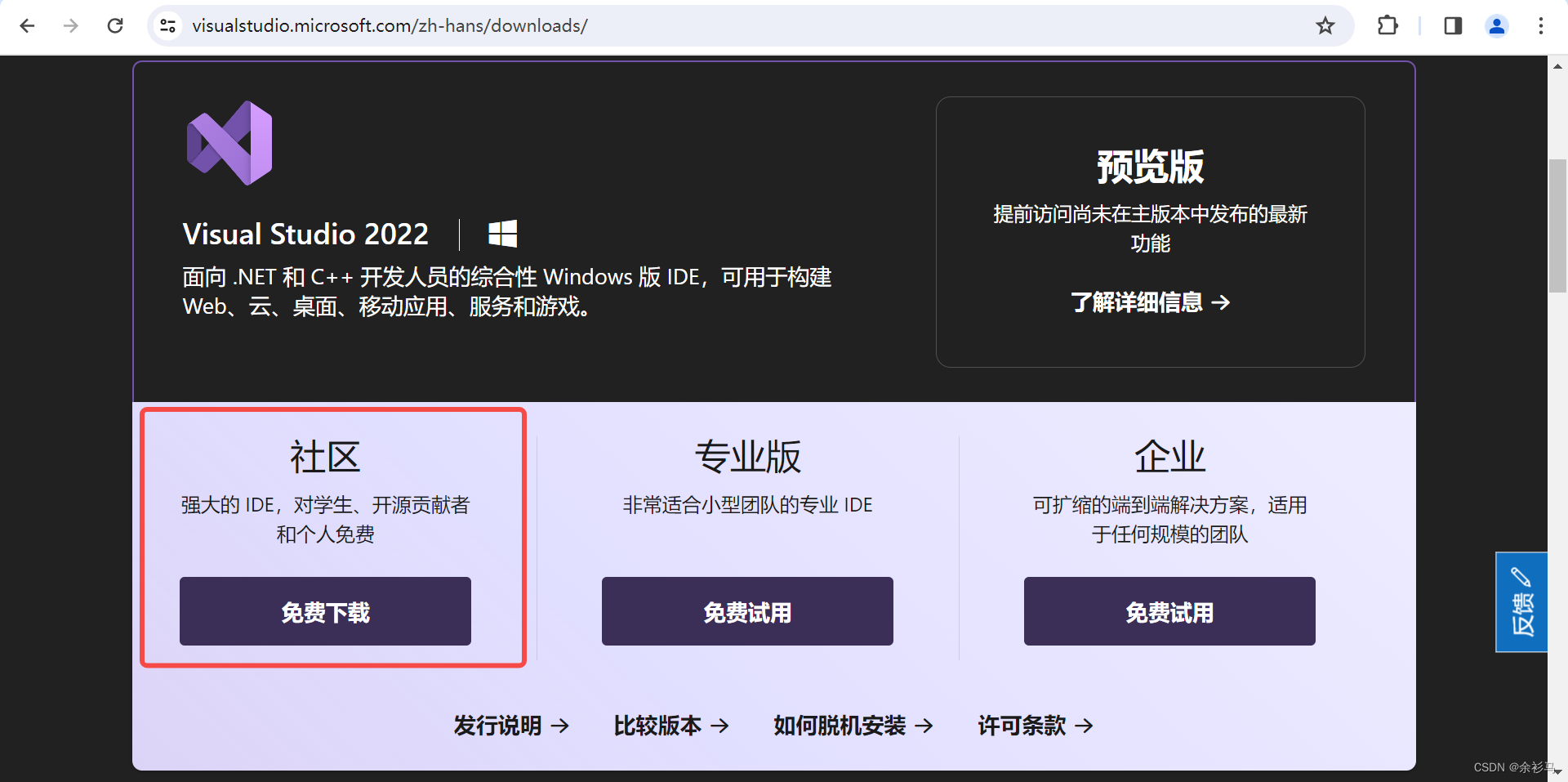This screenshot has height=782, width=1568.
Task: Click the text 非常适合小型团队的专业 IDE
Action: [747, 505]
